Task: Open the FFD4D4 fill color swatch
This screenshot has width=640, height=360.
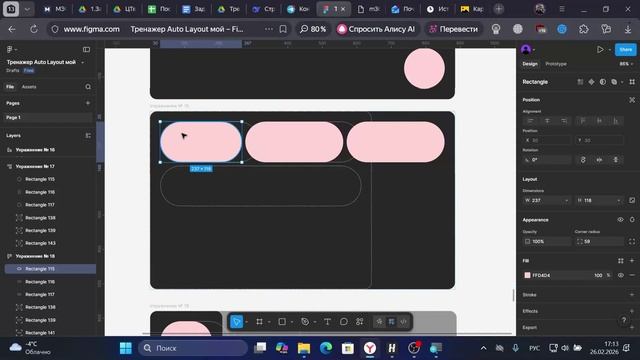Action: click(527, 276)
